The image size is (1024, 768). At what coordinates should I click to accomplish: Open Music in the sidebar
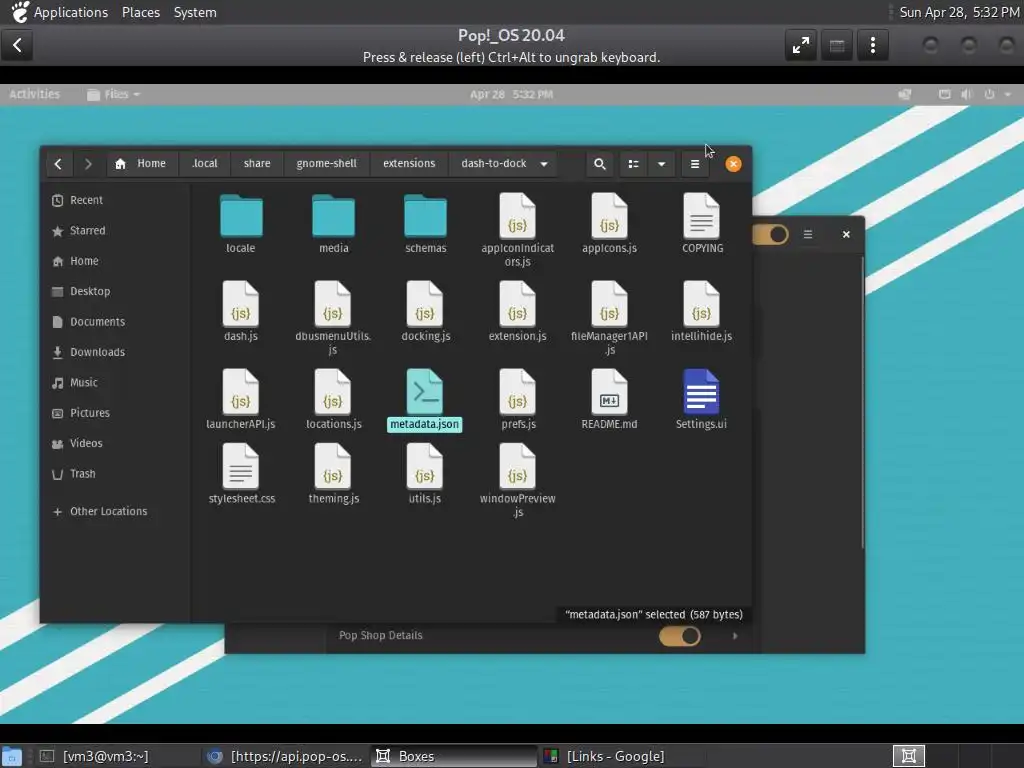[115, 383]
